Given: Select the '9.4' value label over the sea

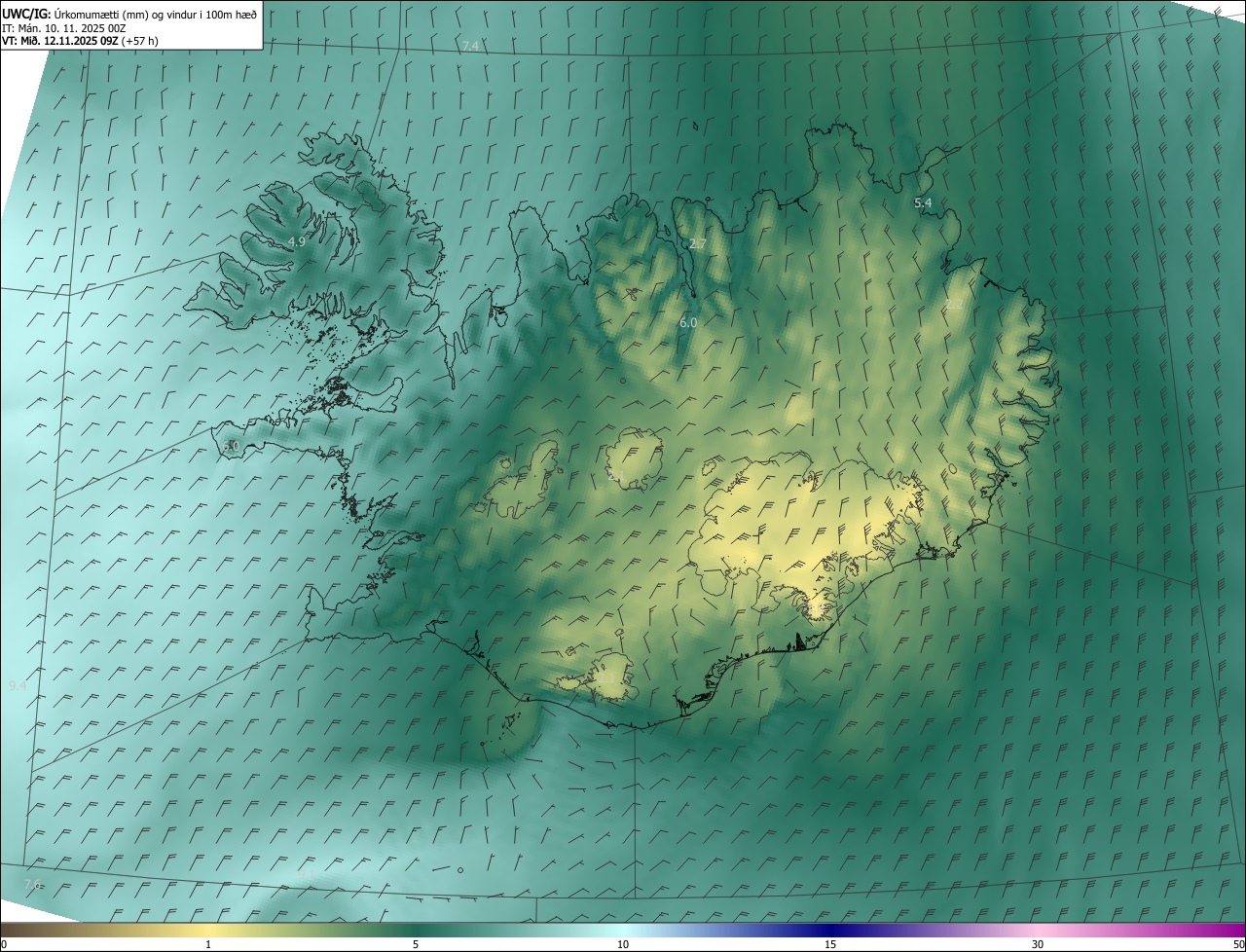Looking at the screenshot, I should tap(18, 686).
